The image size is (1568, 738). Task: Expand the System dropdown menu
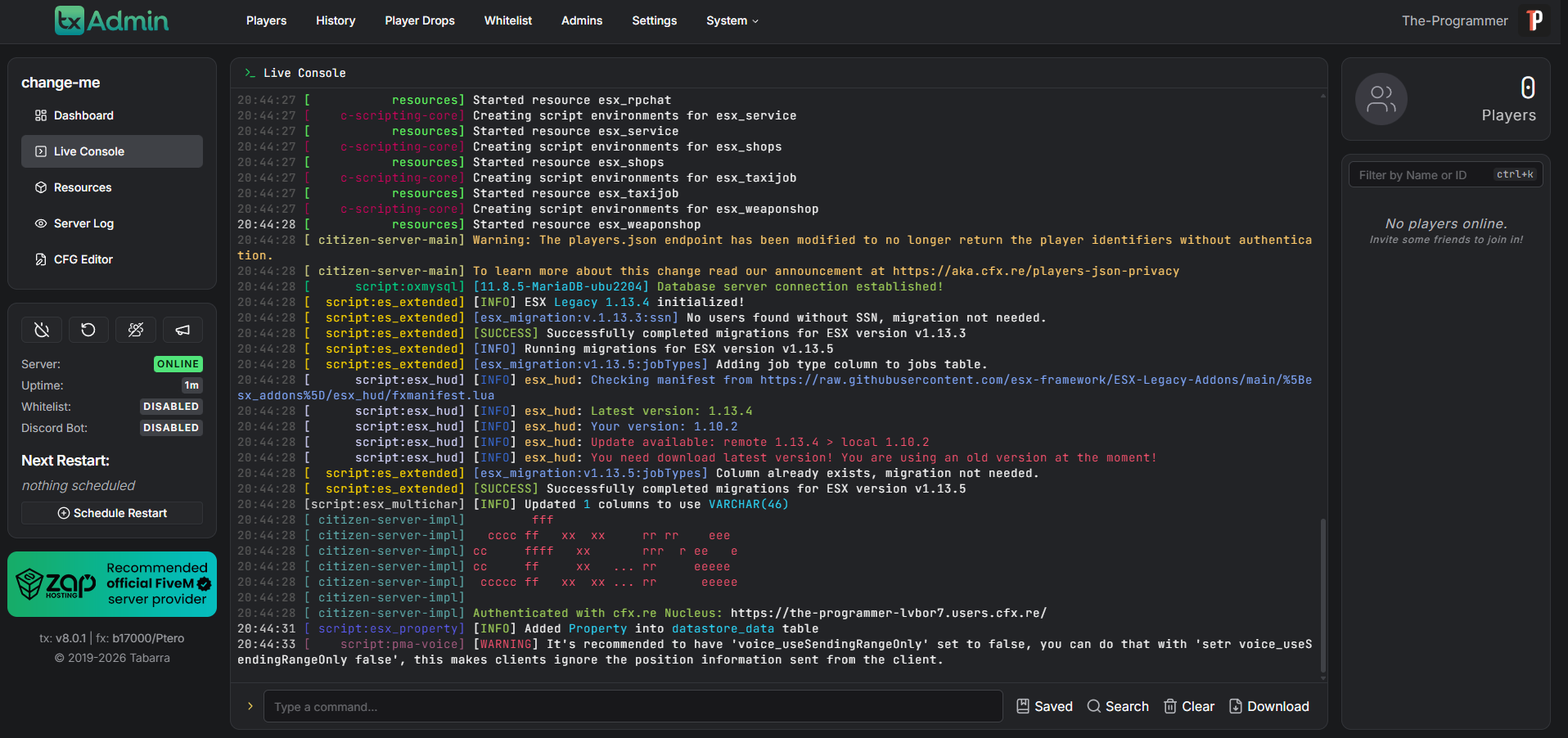click(x=732, y=20)
